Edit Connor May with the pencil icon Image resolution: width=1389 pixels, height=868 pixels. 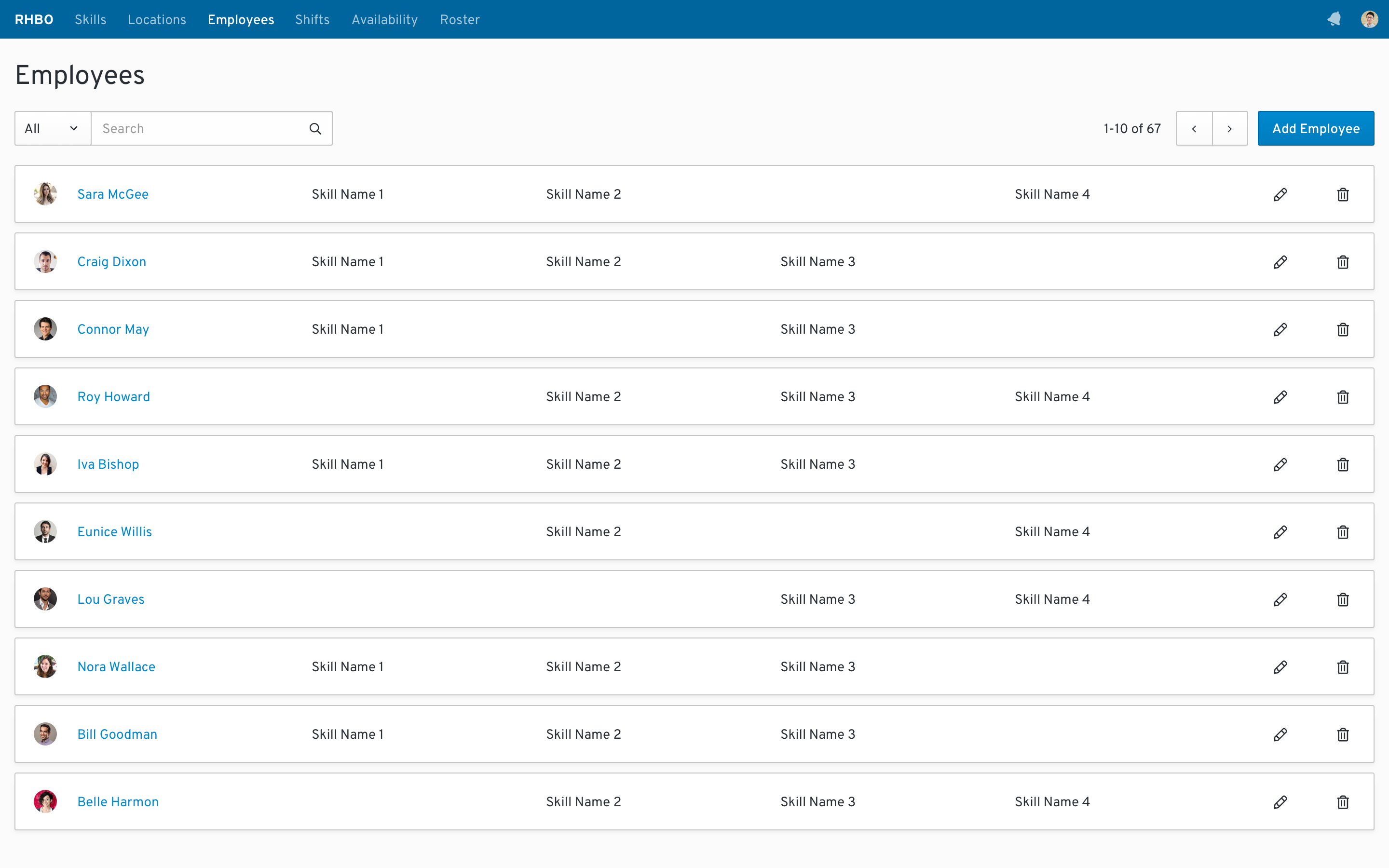[x=1280, y=329]
